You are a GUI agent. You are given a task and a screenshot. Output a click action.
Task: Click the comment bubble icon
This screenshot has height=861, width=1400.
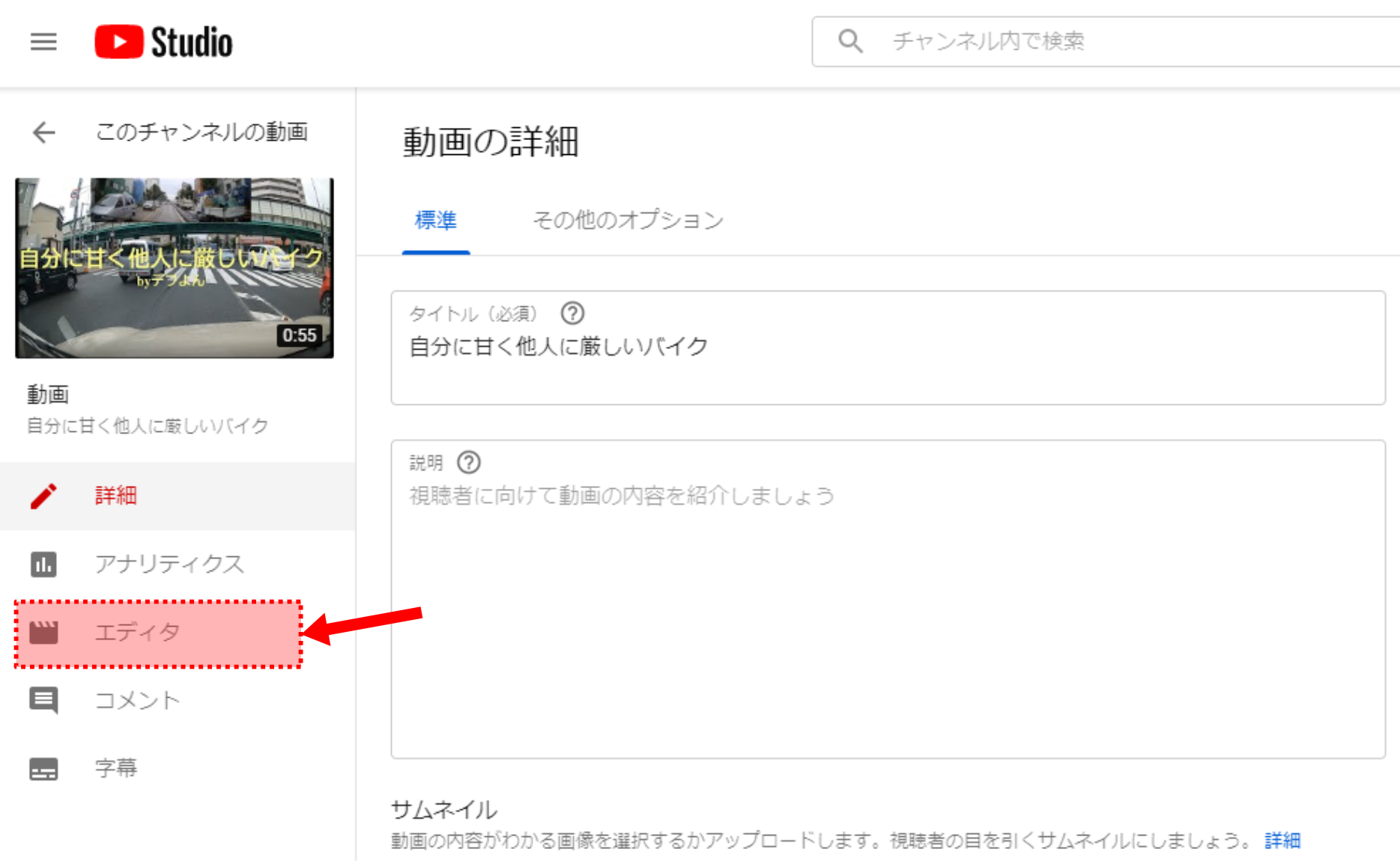pyautogui.click(x=43, y=701)
